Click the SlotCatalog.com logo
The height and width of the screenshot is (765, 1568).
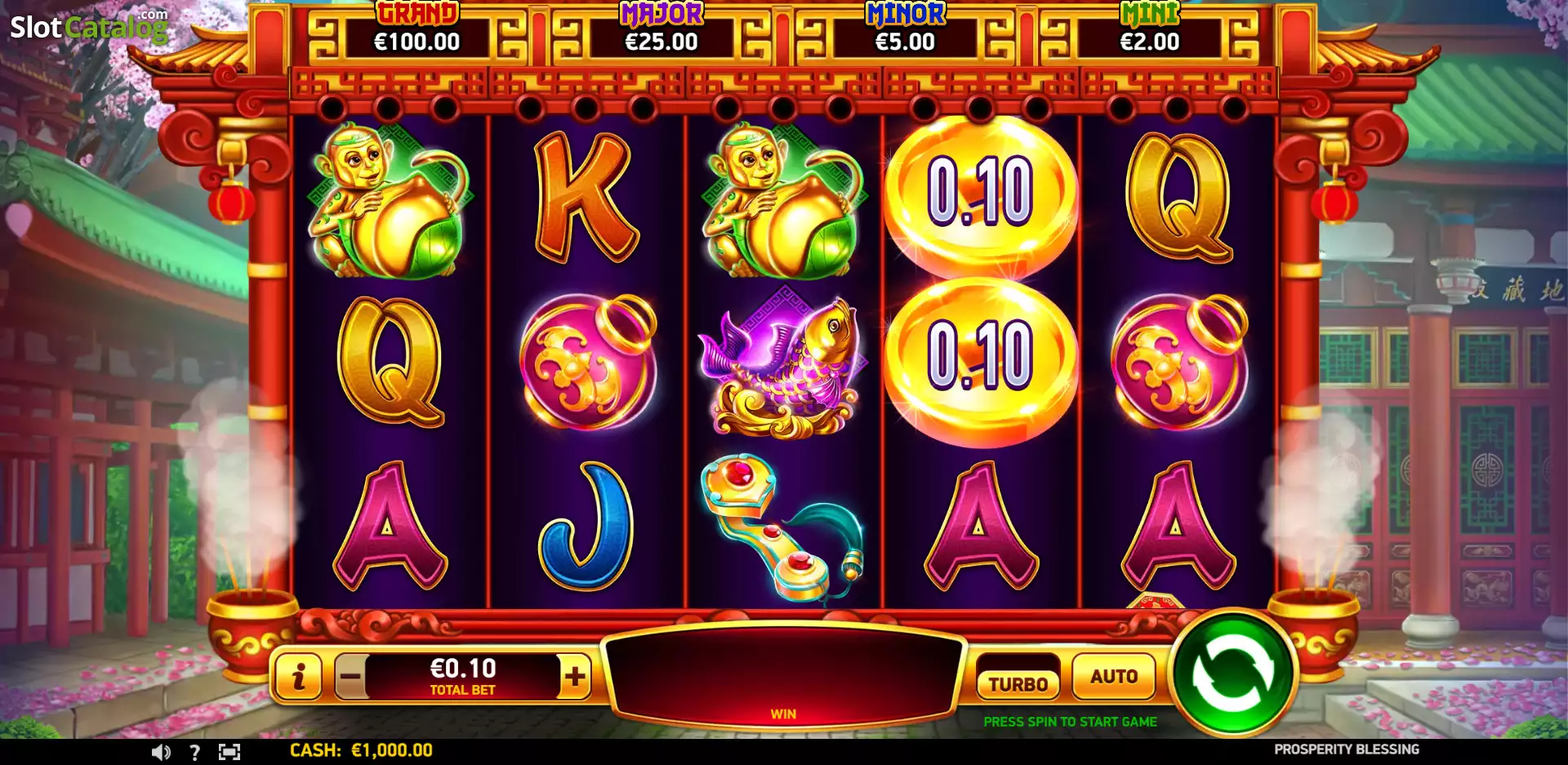coord(89,27)
